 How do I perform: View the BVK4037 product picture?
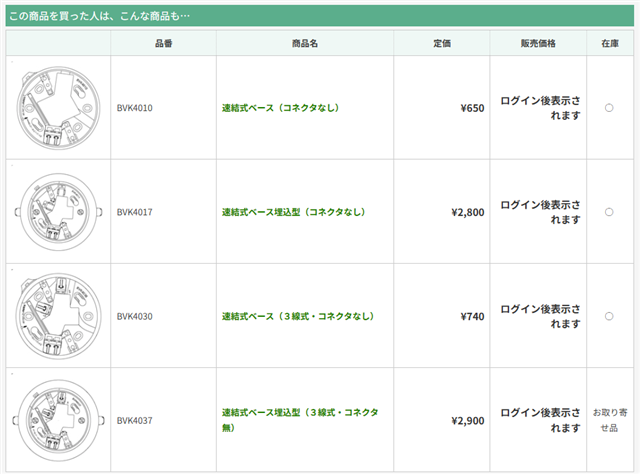point(58,420)
